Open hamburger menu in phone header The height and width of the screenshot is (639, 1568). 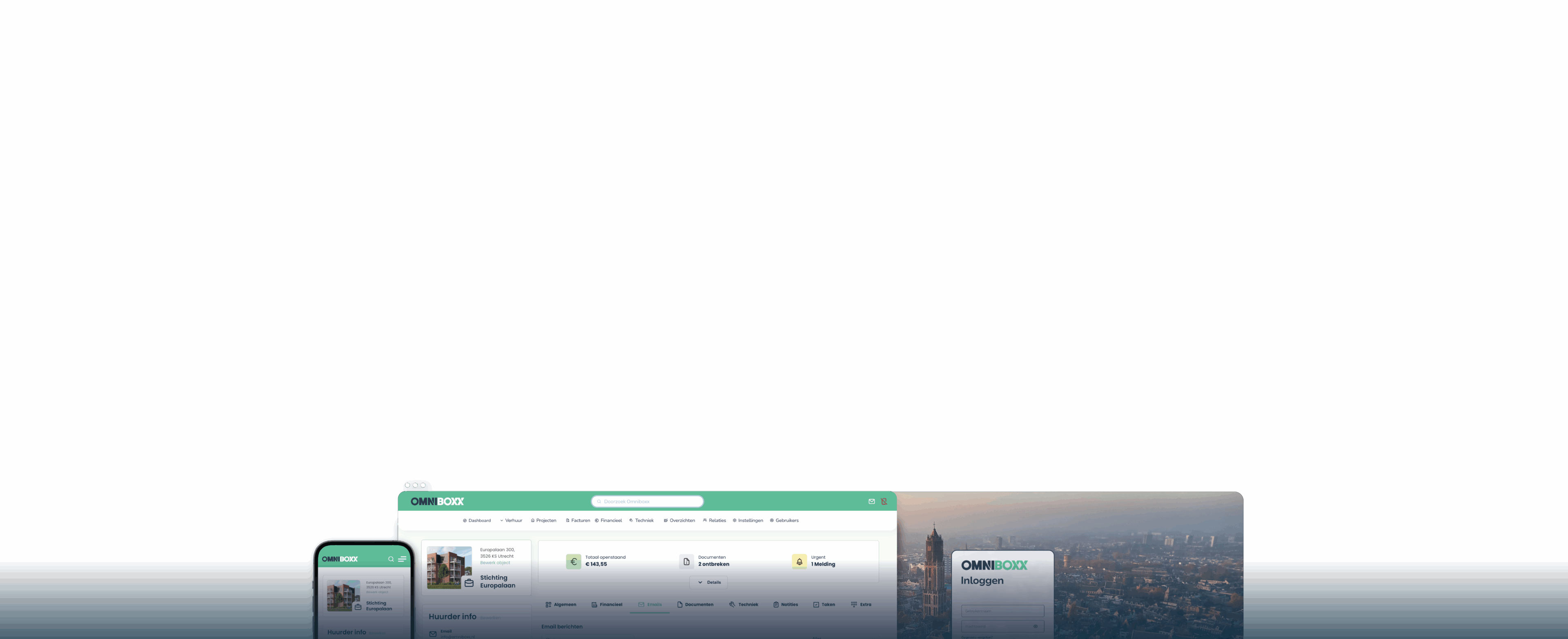[402, 559]
